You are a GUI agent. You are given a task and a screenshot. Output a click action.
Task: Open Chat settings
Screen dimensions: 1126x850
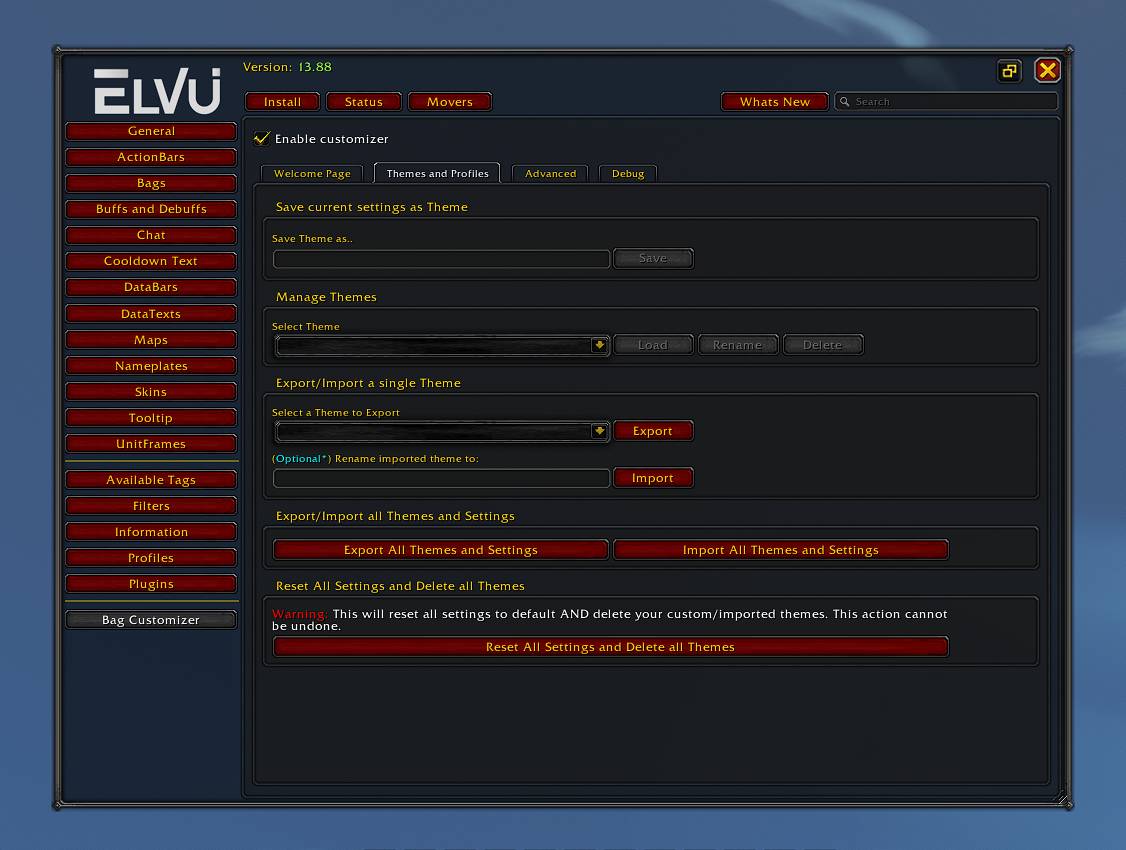click(x=151, y=235)
